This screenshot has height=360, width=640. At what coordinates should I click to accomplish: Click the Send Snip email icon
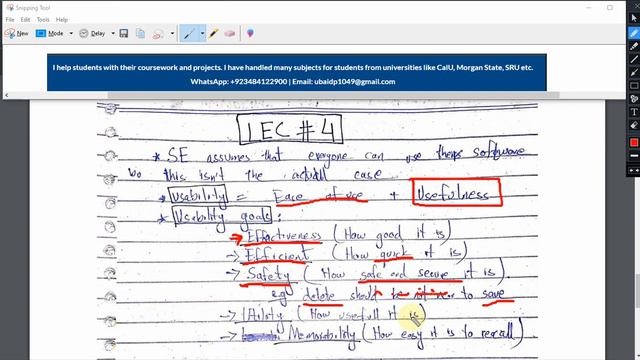(158, 34)
